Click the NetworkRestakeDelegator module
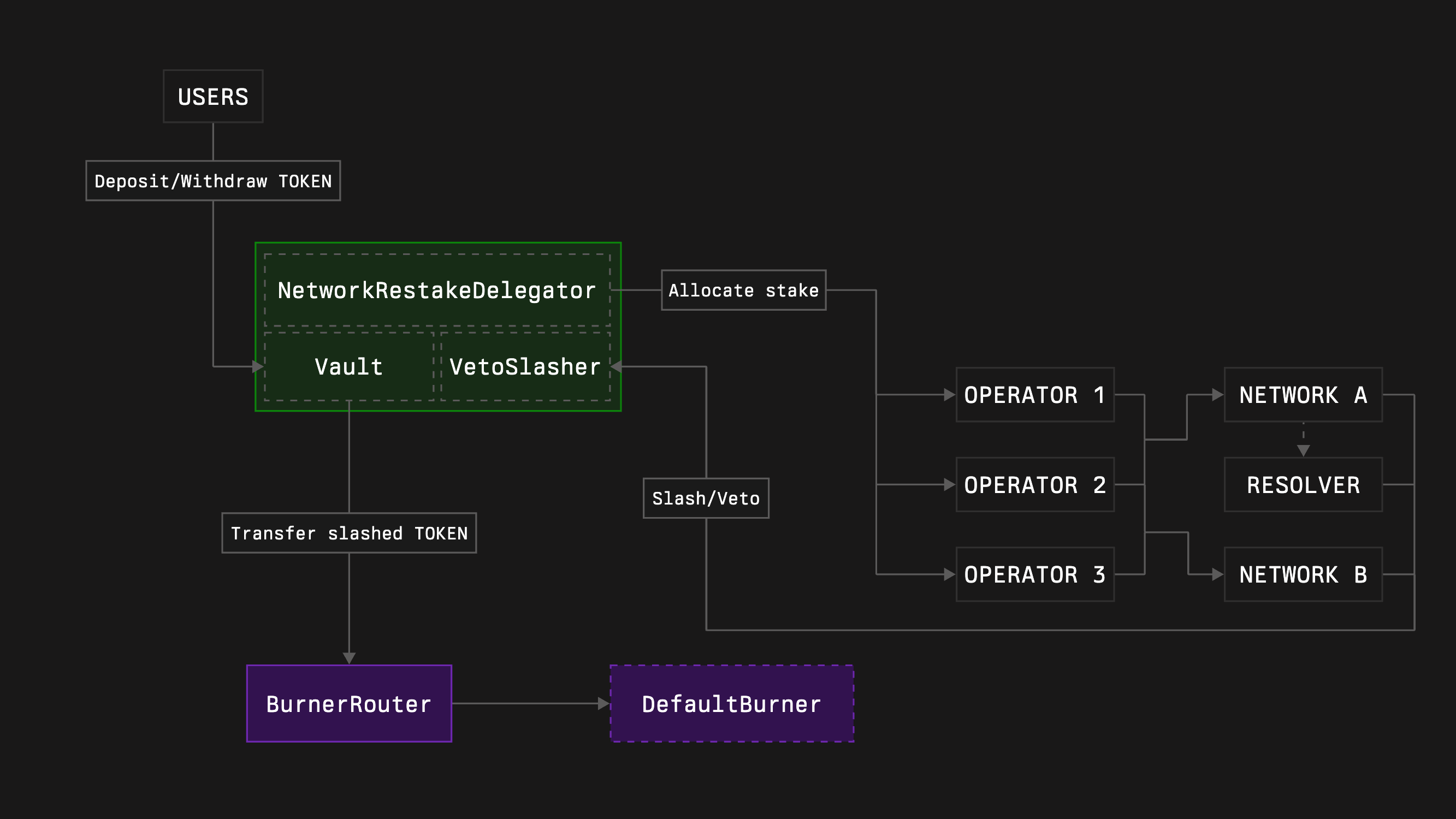Viewport: 1456px width, 819px height. tap(437, 290)
